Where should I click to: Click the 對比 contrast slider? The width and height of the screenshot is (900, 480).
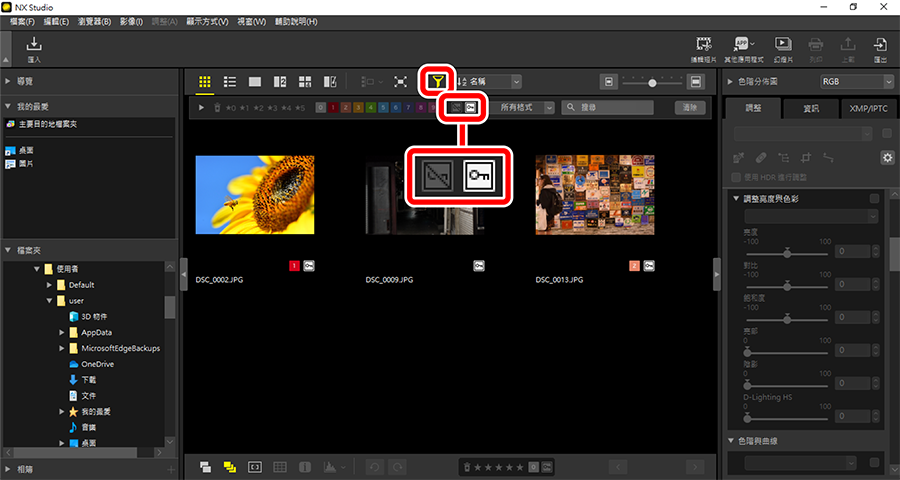(787, 285)
